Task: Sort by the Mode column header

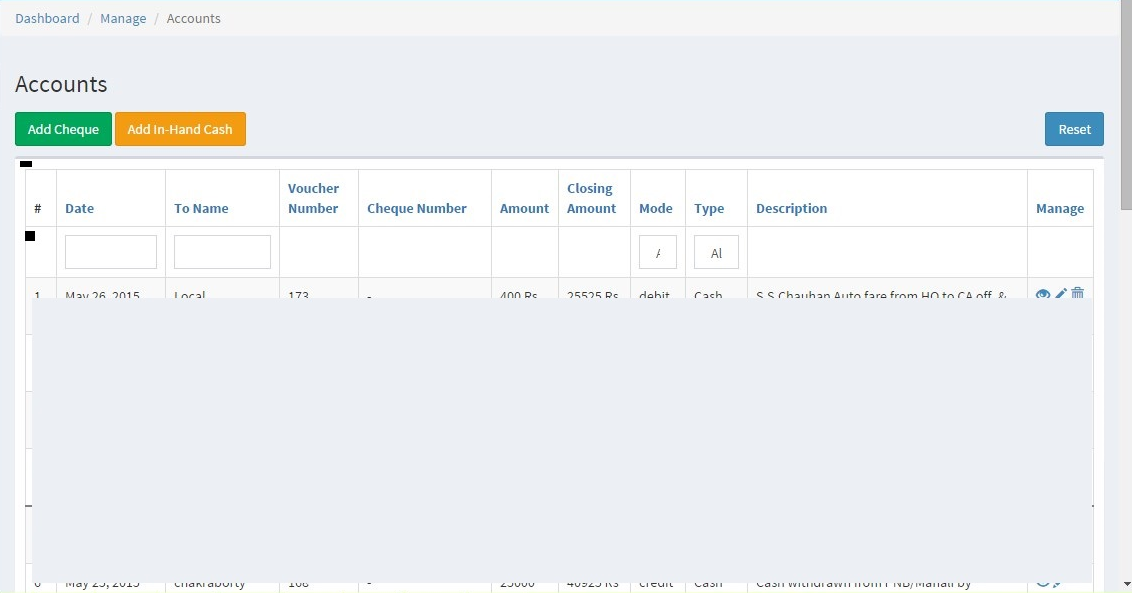Action: [x=656, y=208]
